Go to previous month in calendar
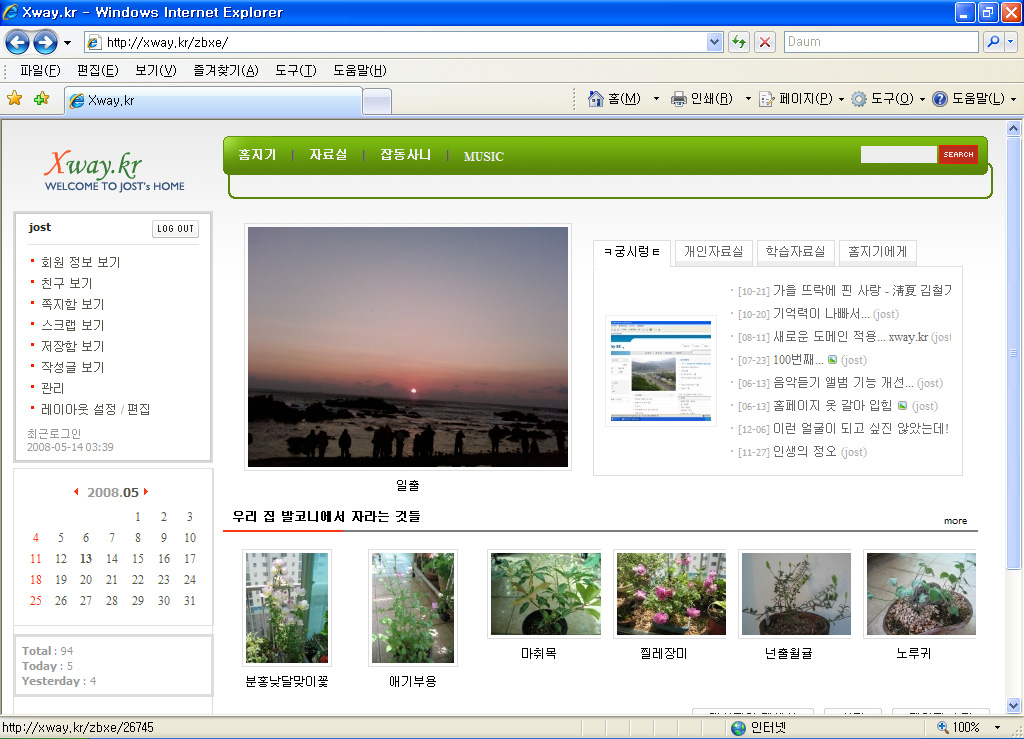This screenshot has width=1024, height=739. (77, 492)
